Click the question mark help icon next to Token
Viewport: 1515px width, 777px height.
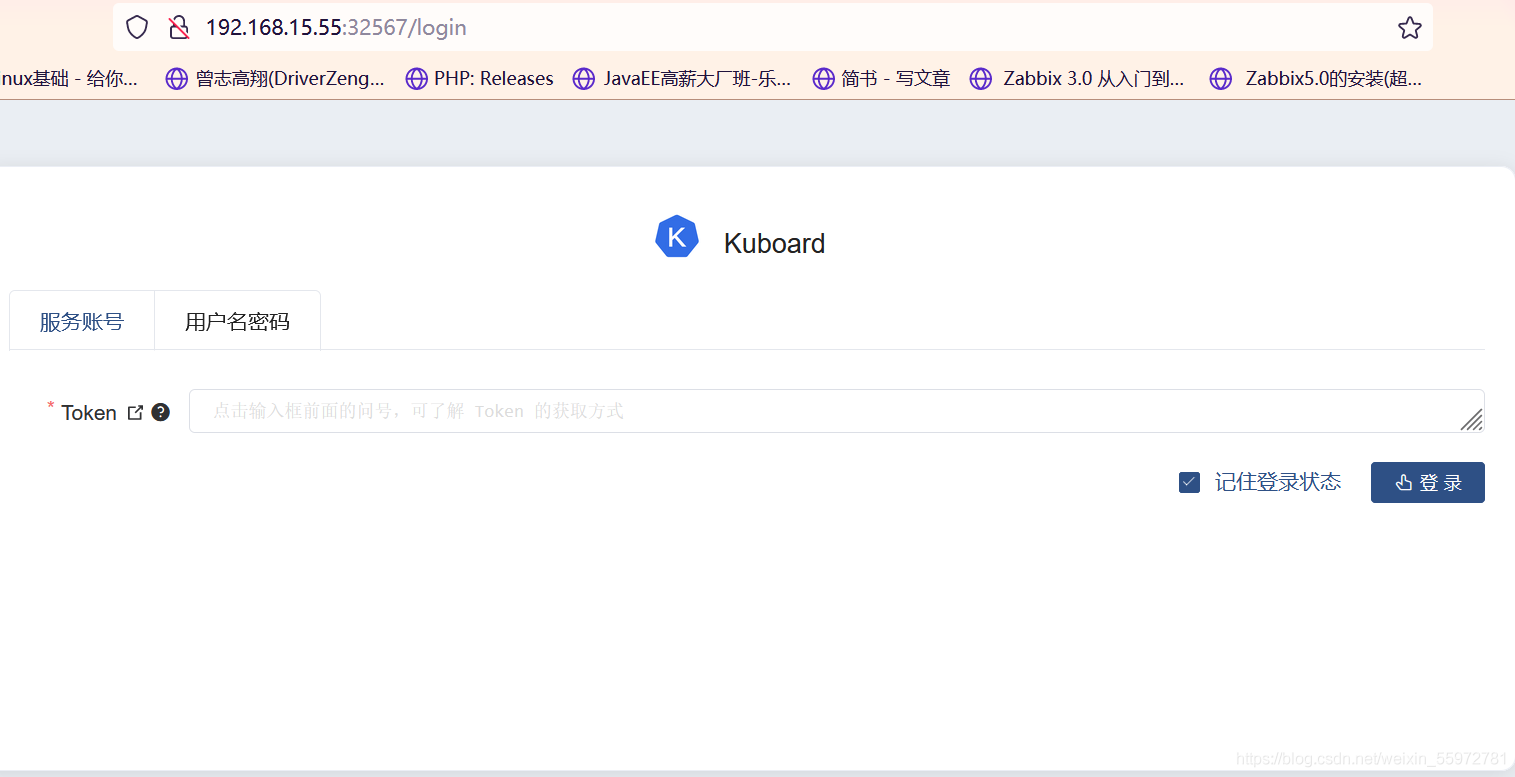tap(160, 412)
